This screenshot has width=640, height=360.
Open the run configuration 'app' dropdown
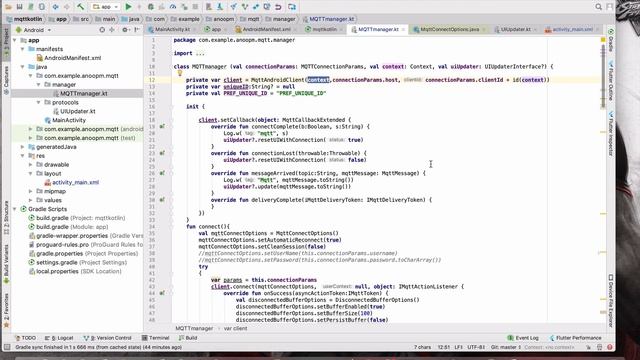click(x=105, y=7)
